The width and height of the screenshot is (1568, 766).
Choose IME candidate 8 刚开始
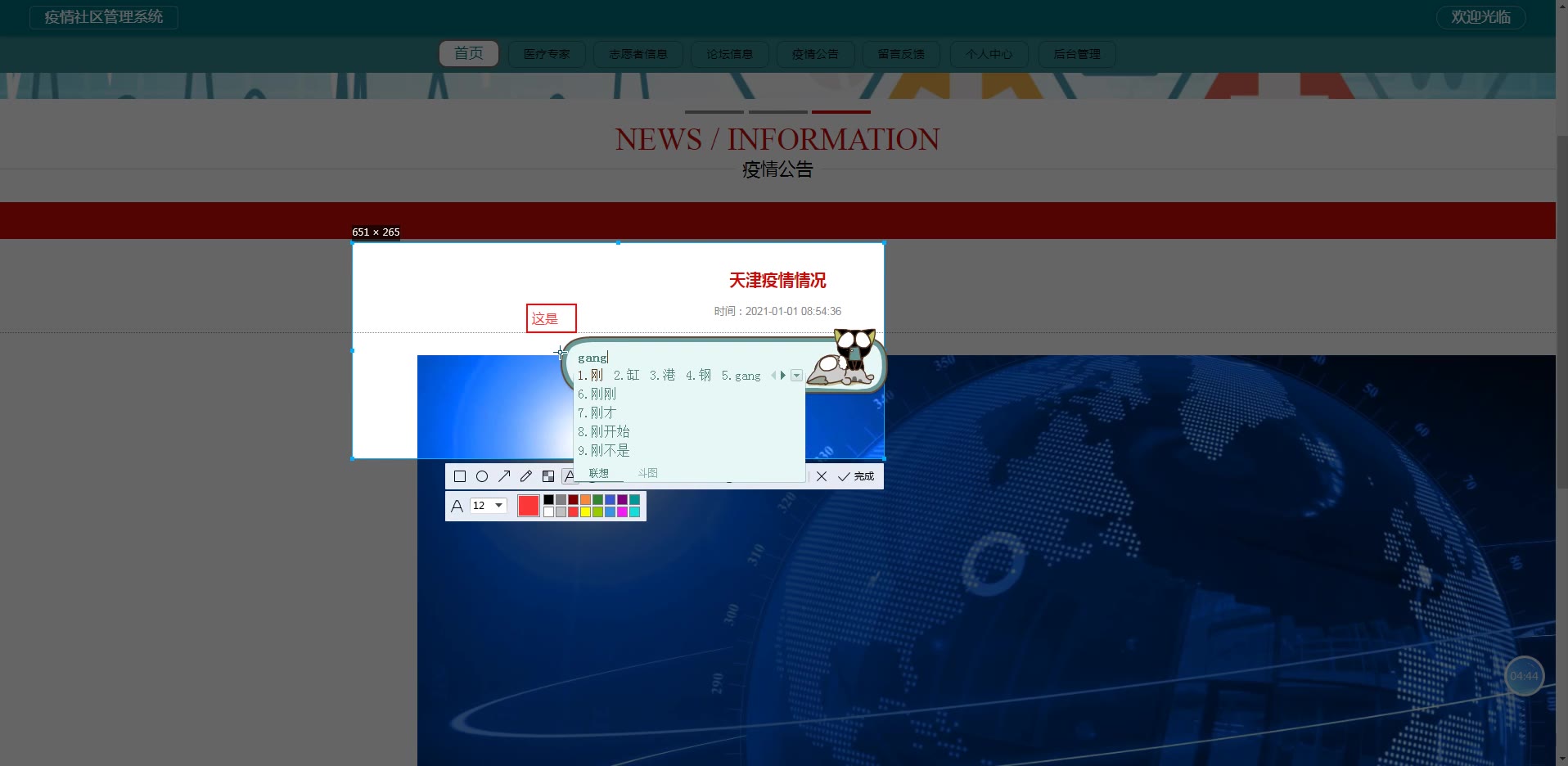pyautogui.click(x=604, y=431)
